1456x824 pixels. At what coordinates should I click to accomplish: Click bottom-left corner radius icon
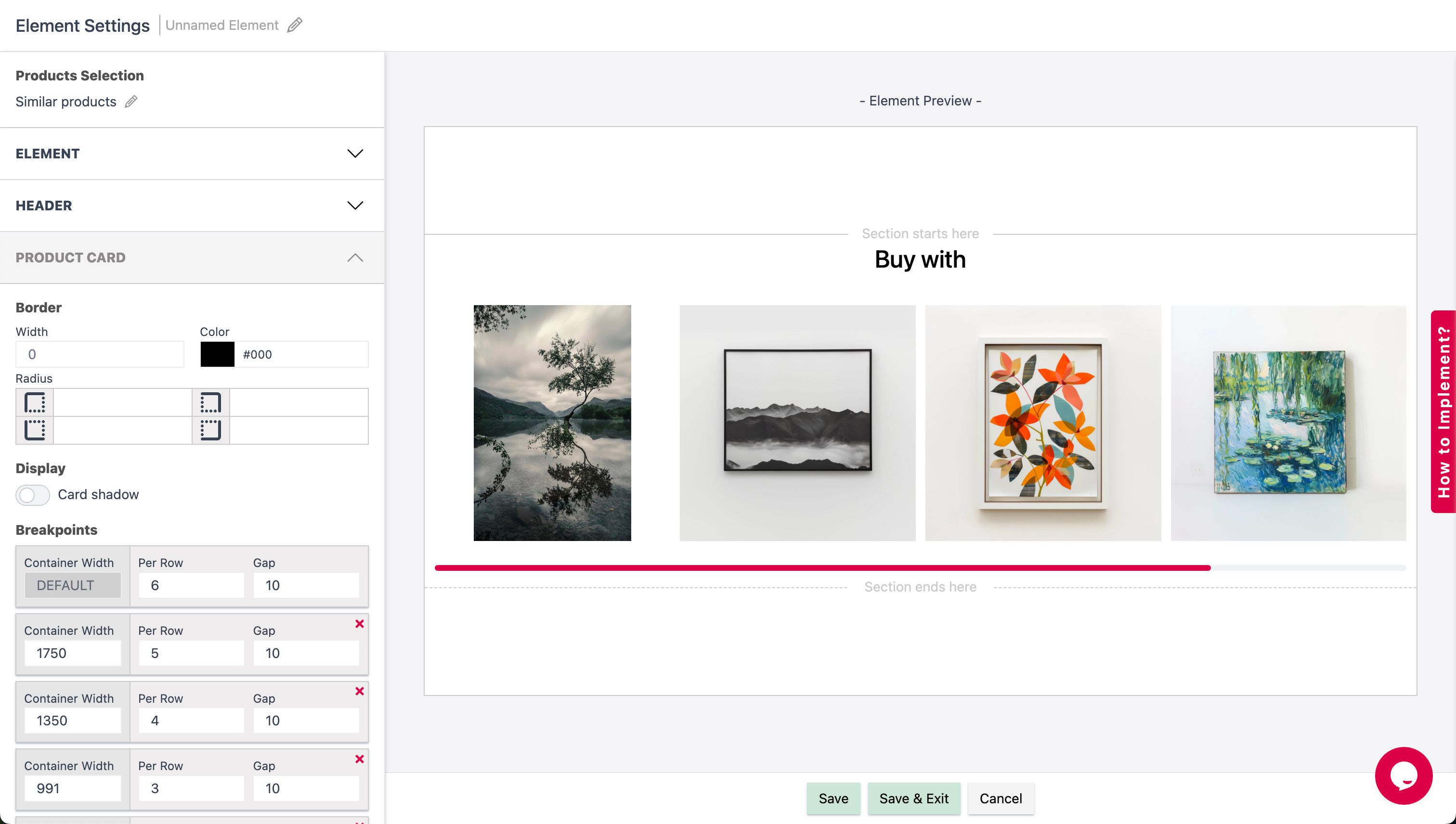pos(35,430)
